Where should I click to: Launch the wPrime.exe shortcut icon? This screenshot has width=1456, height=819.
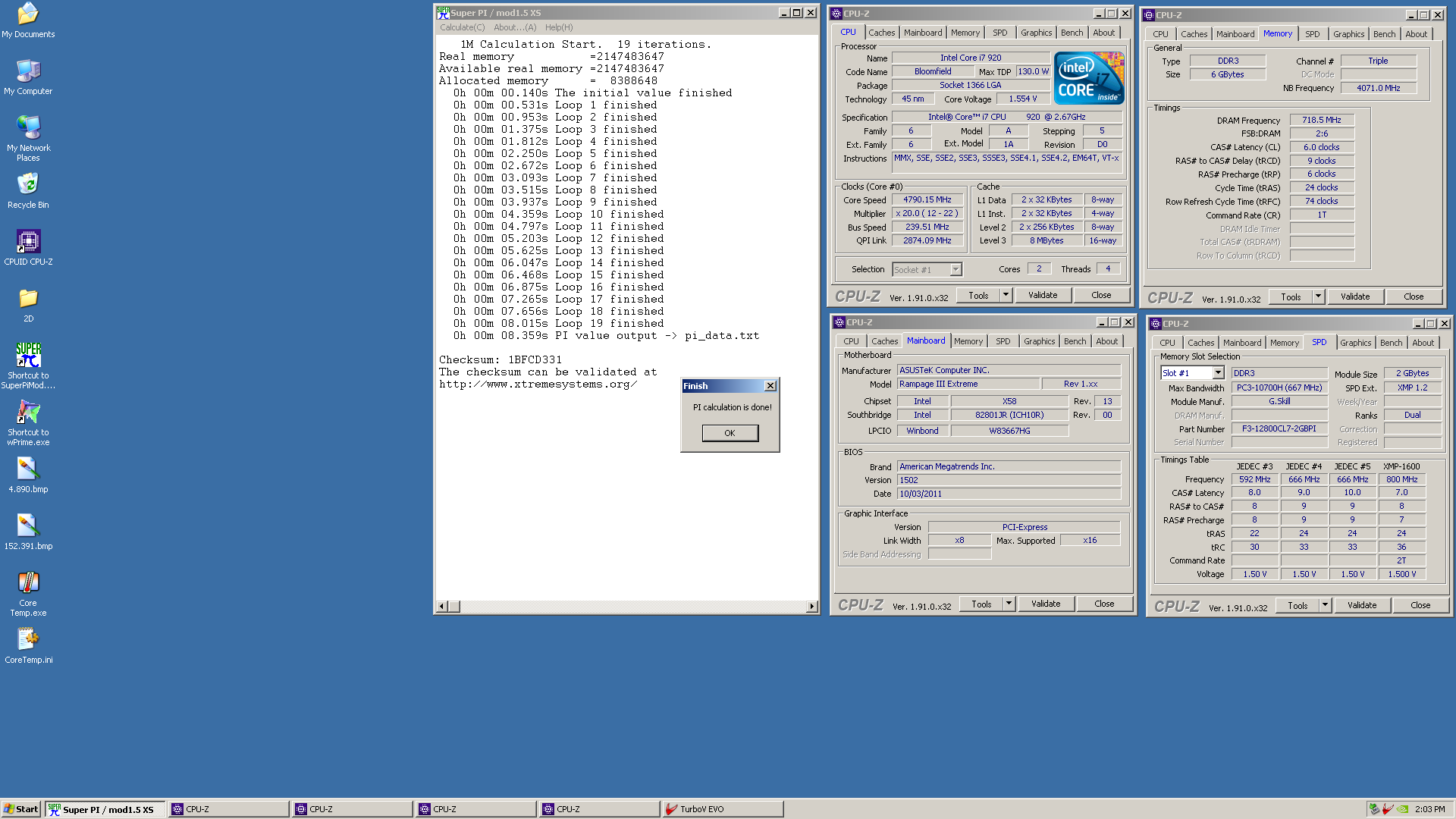[28, 422]
